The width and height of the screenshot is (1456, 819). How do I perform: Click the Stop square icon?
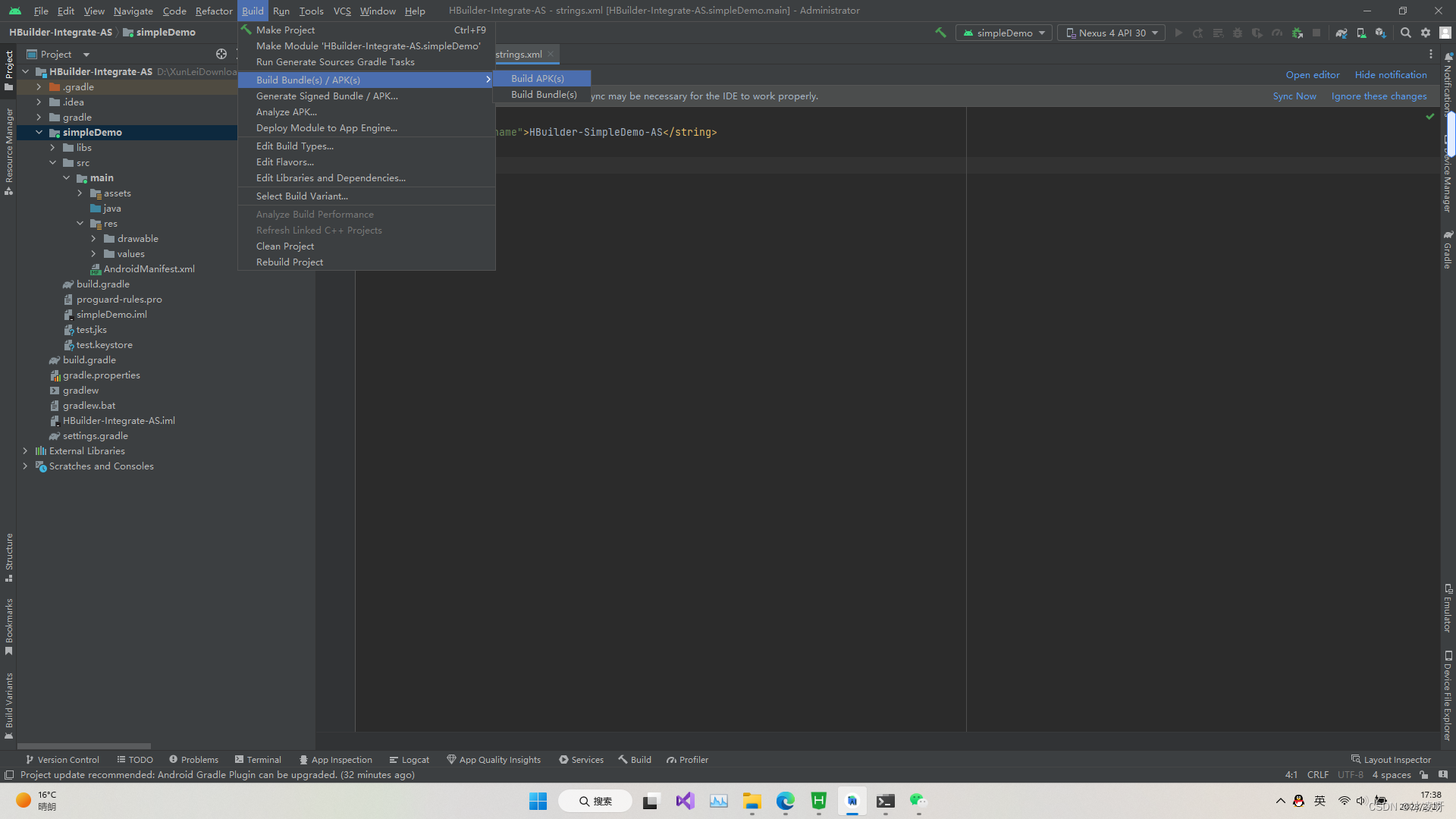[1316, 33]
